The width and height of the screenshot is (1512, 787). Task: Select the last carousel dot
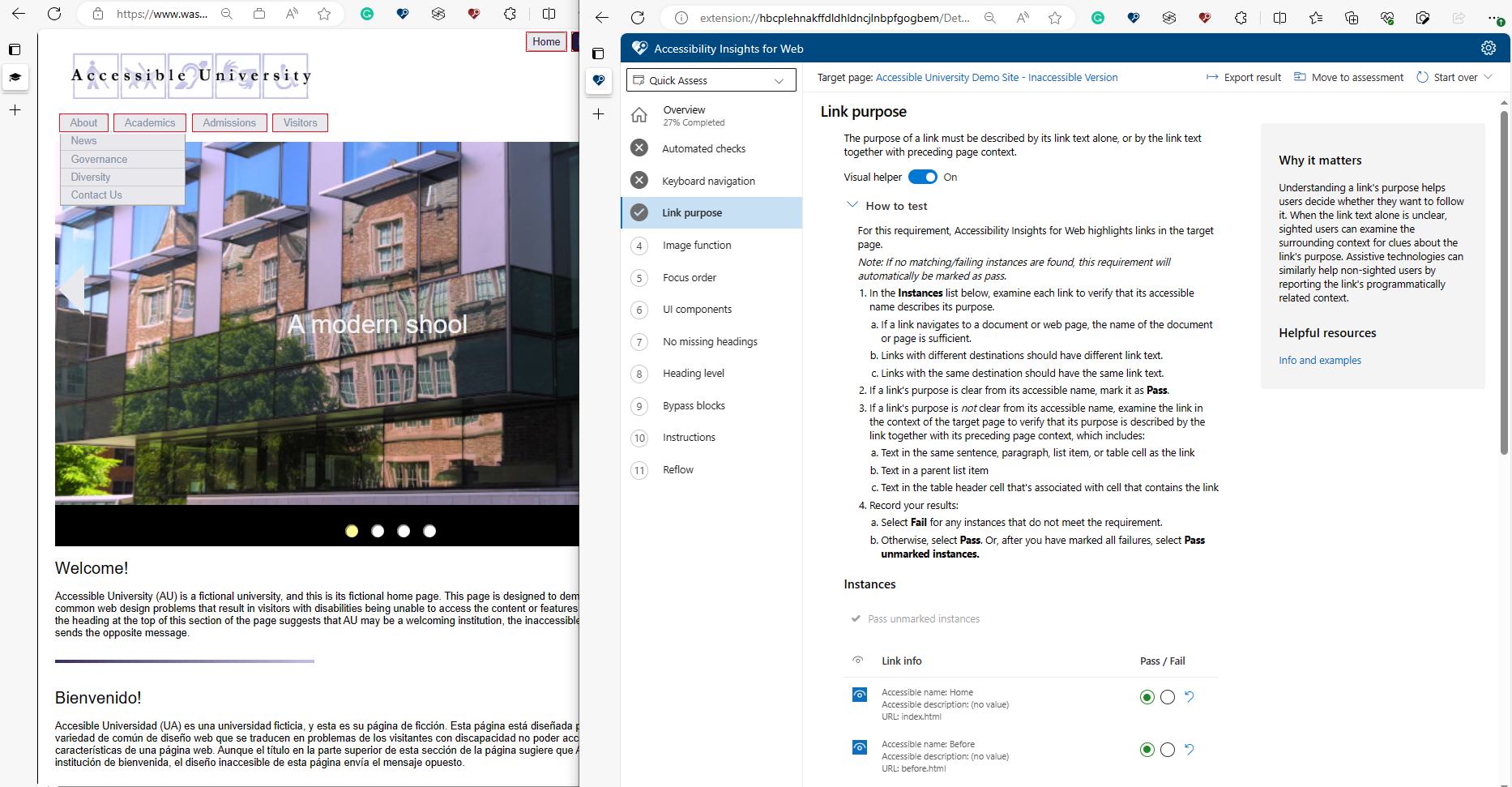point(429,531)
